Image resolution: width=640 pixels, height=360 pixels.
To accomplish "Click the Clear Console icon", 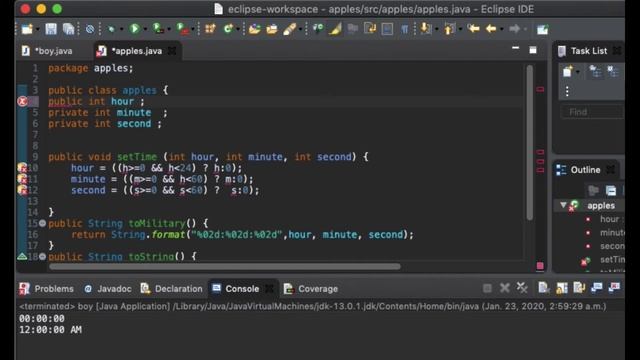I will pos(544,288).
